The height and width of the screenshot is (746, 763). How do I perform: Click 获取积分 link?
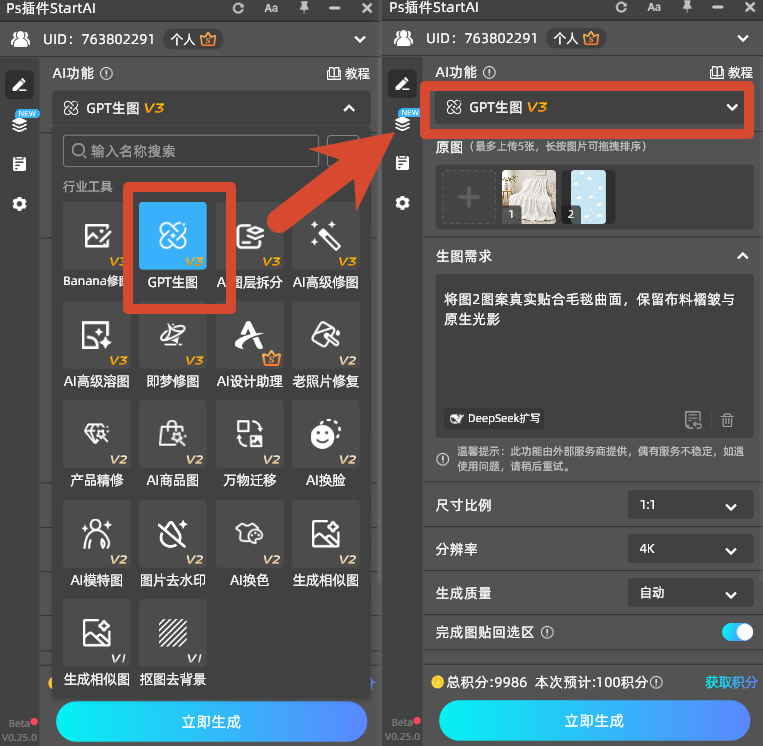point(731,682)
